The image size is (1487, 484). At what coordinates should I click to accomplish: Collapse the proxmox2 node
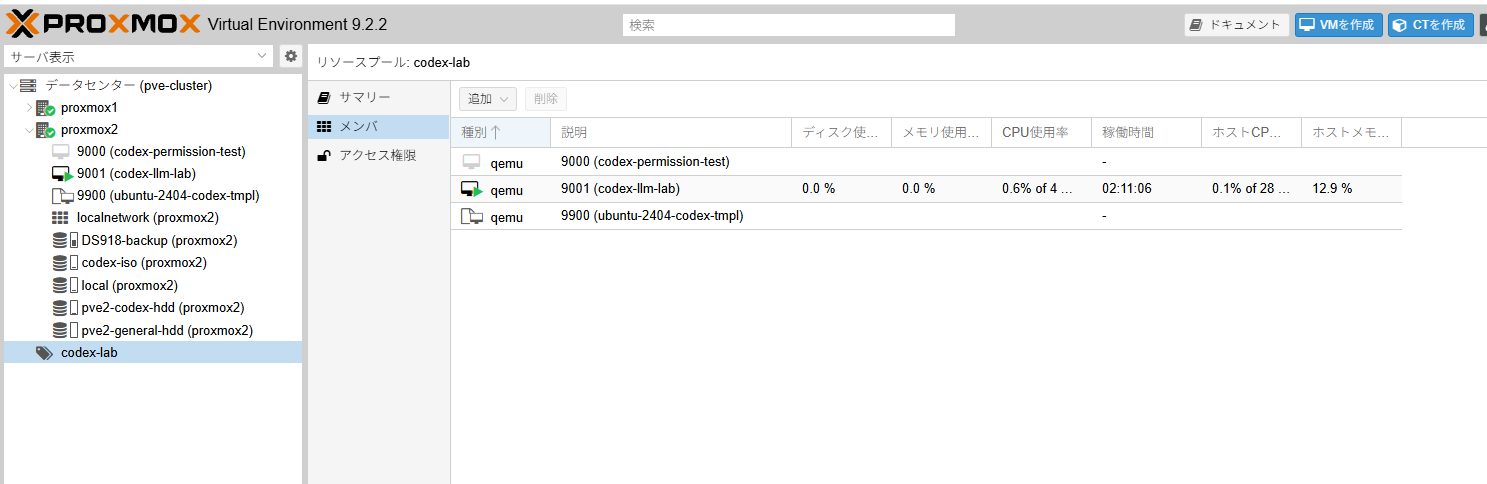click(29, 130)
